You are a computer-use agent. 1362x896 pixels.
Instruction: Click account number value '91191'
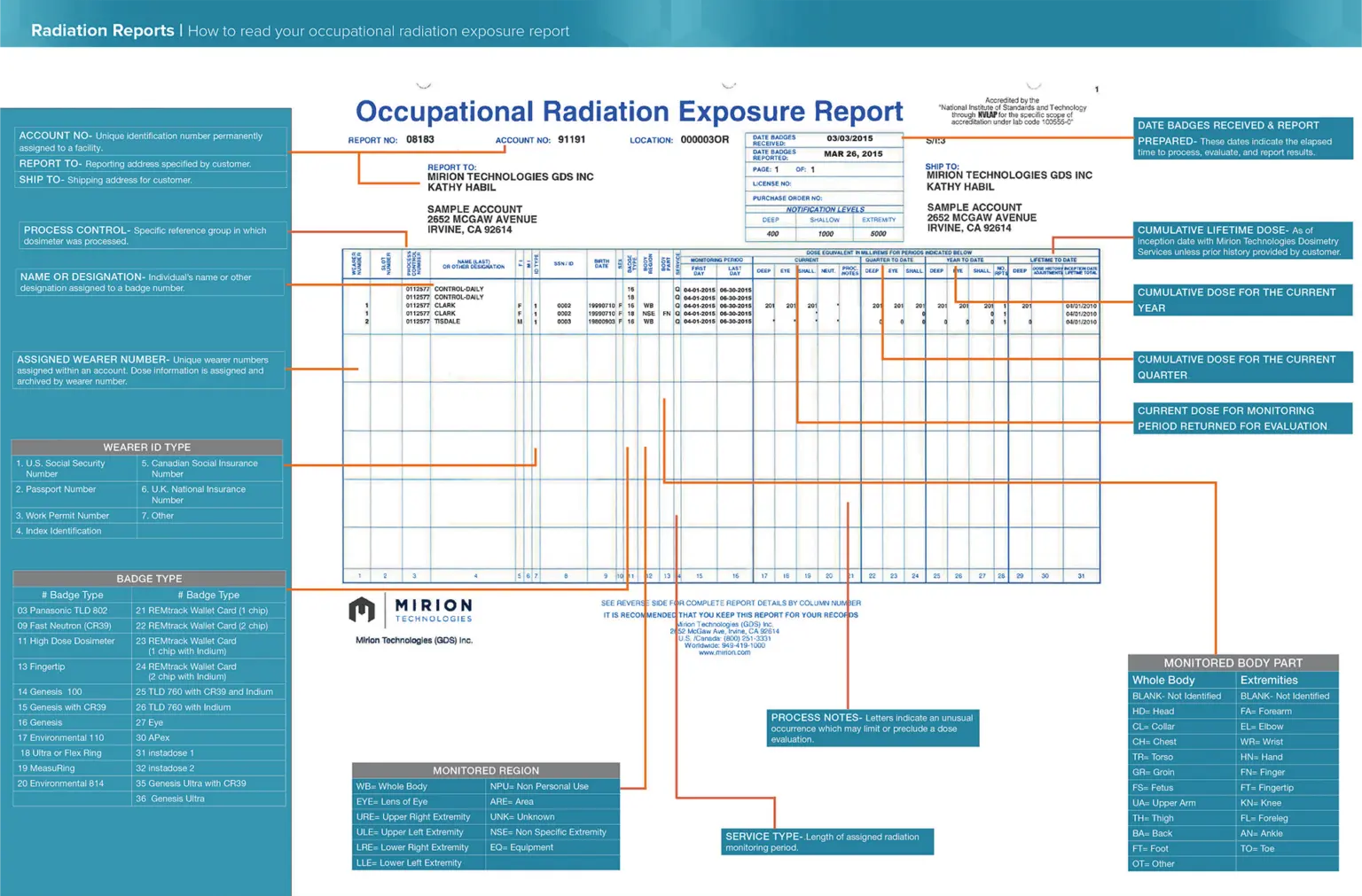pos(571,139)
